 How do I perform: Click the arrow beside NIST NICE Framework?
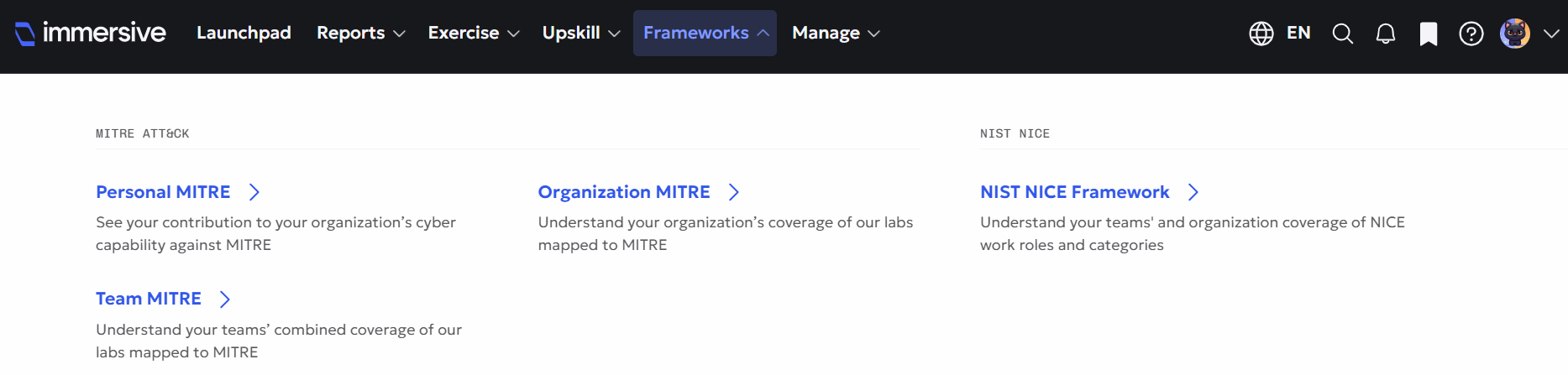(1193, 192)
